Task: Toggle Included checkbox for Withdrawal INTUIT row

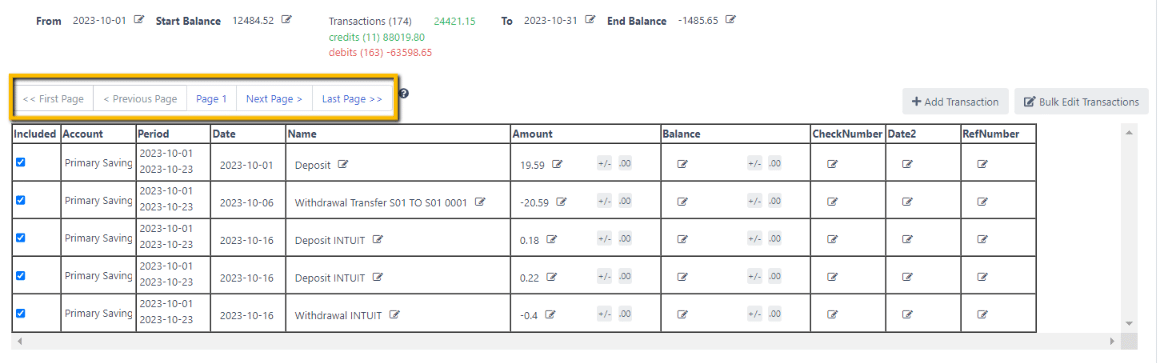Action: click(21, 313)
